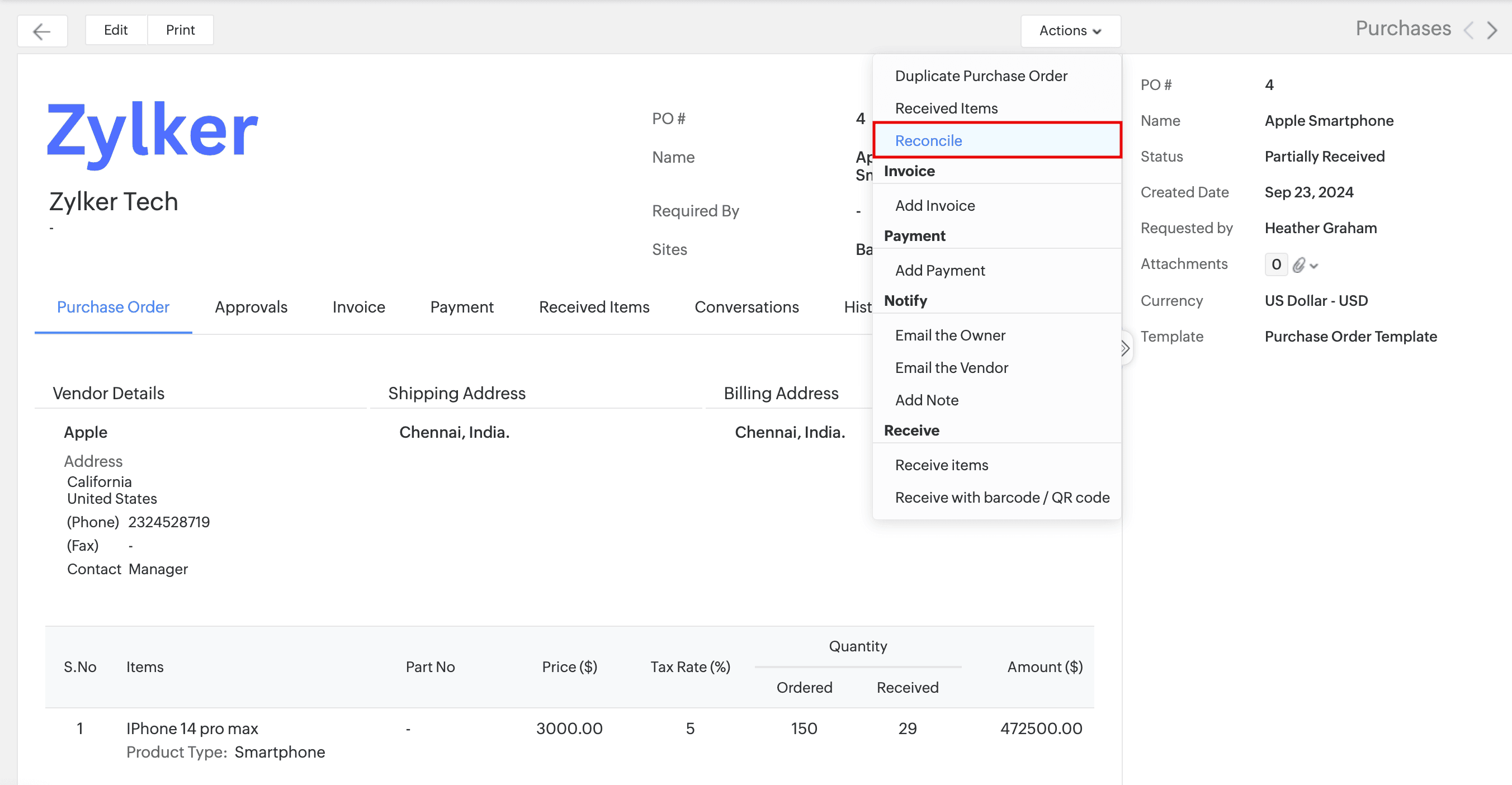Switch to the Approvals tab

(251, 307)
